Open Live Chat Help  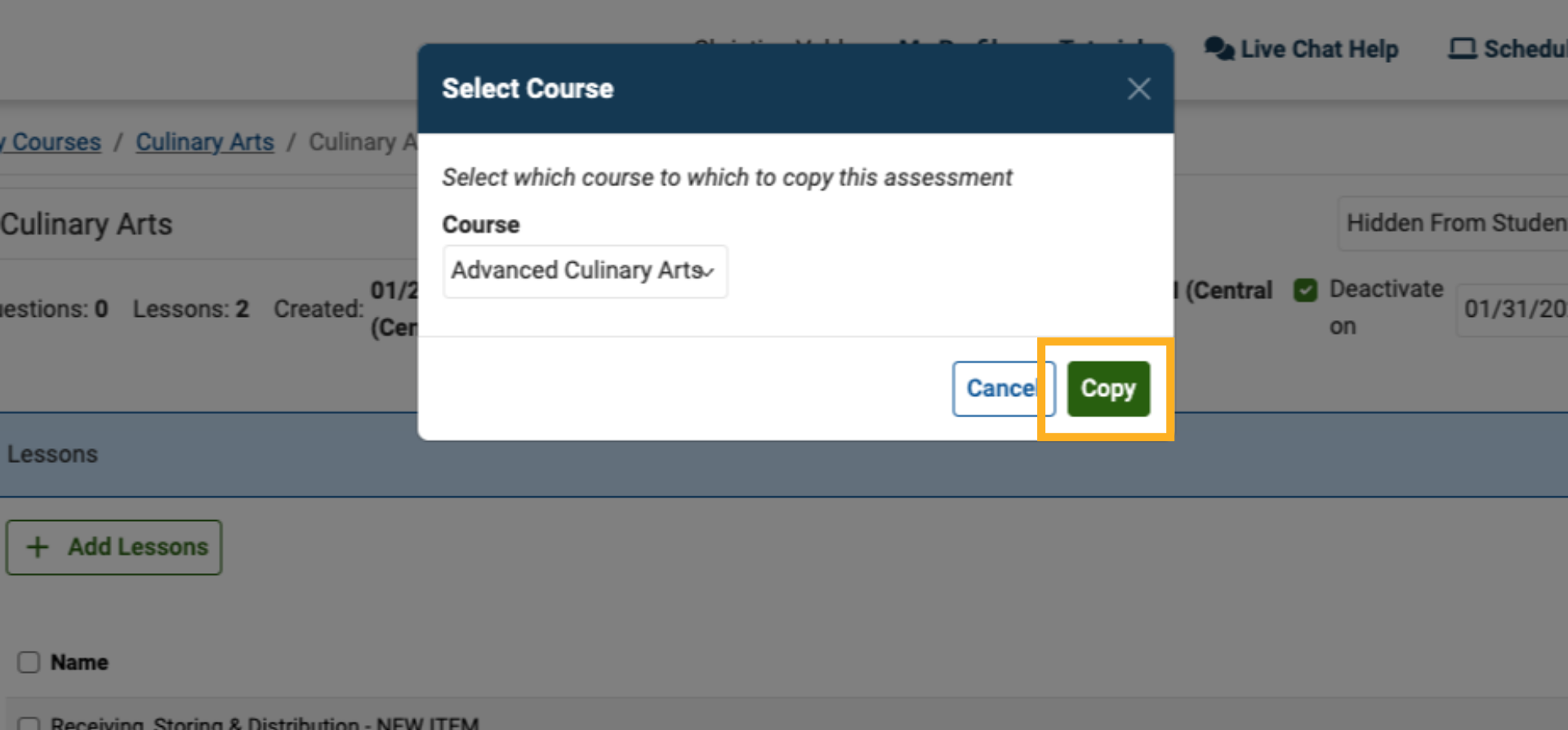coord(1302,49)
